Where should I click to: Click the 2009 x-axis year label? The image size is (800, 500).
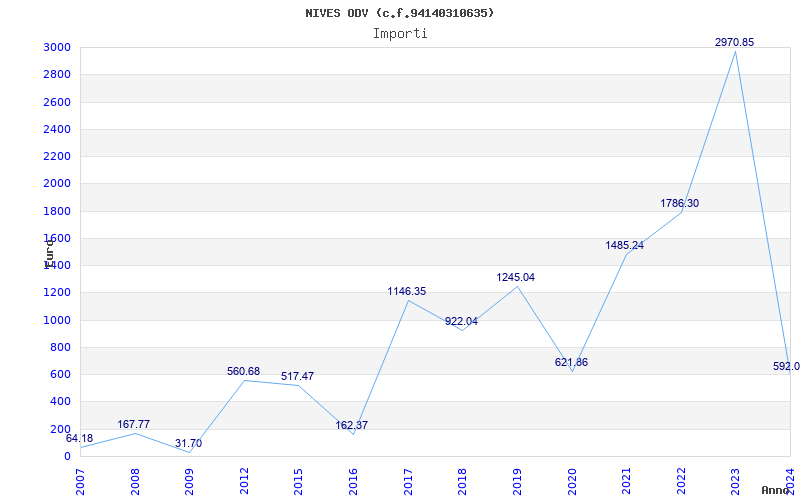point(189,481)
